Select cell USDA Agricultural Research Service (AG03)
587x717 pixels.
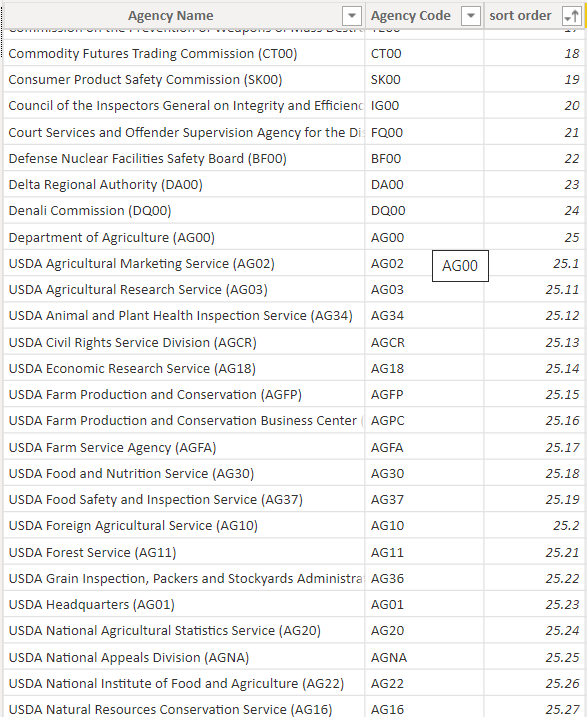point(184,290)
